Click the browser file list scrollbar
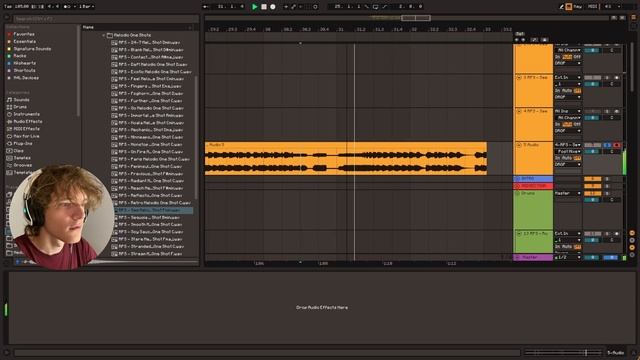The height and width of the screenshot is (360, 640). coord(196,137)
